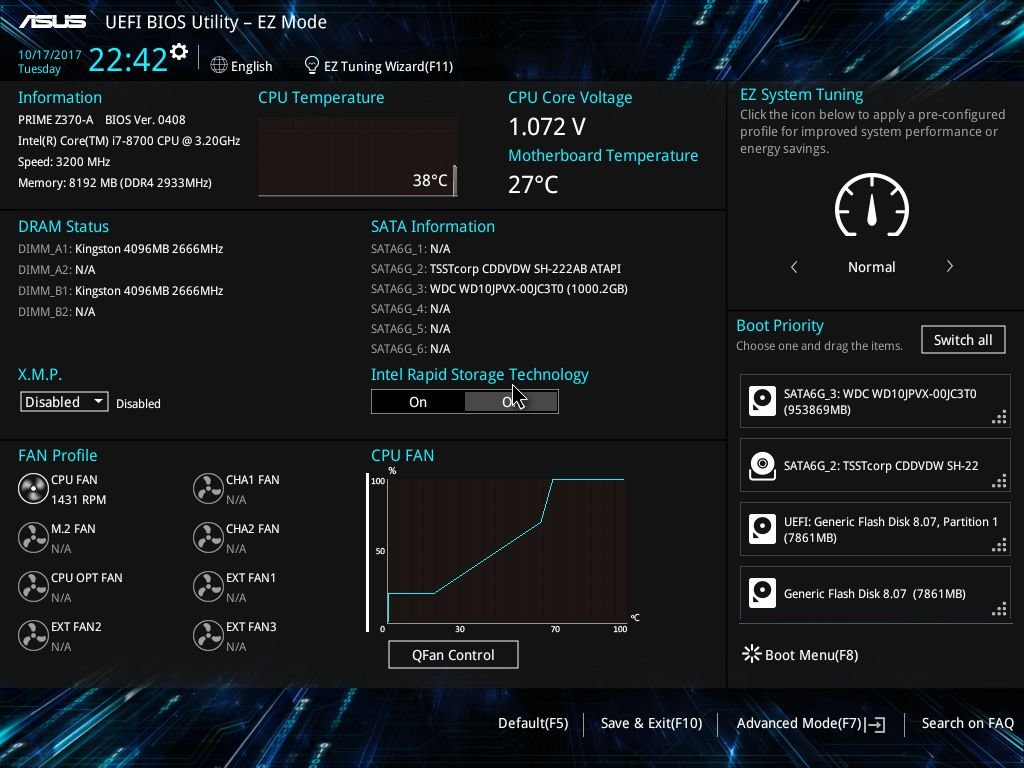Click the Advanced Mode exit arrow icon
The height and width of the screenshot is (768, 1024).
point(875,724)
